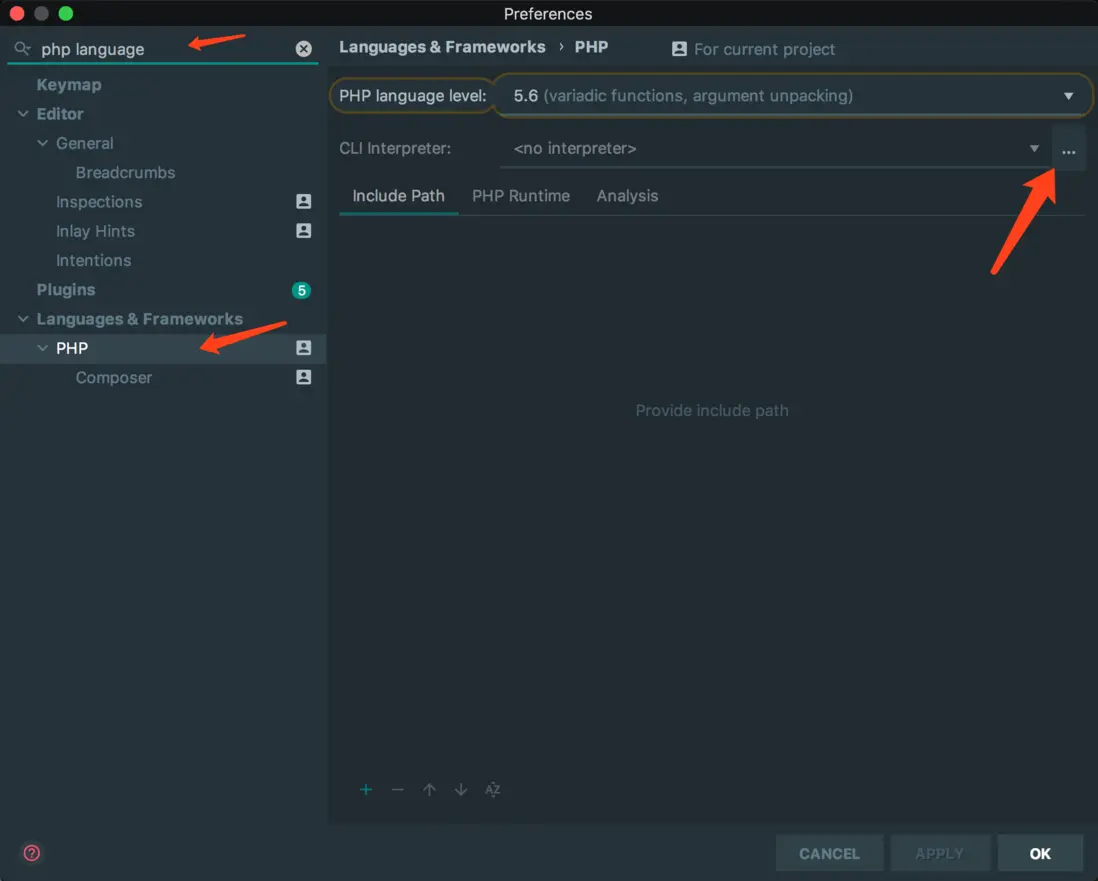Open the help question mark

(32, 853)
